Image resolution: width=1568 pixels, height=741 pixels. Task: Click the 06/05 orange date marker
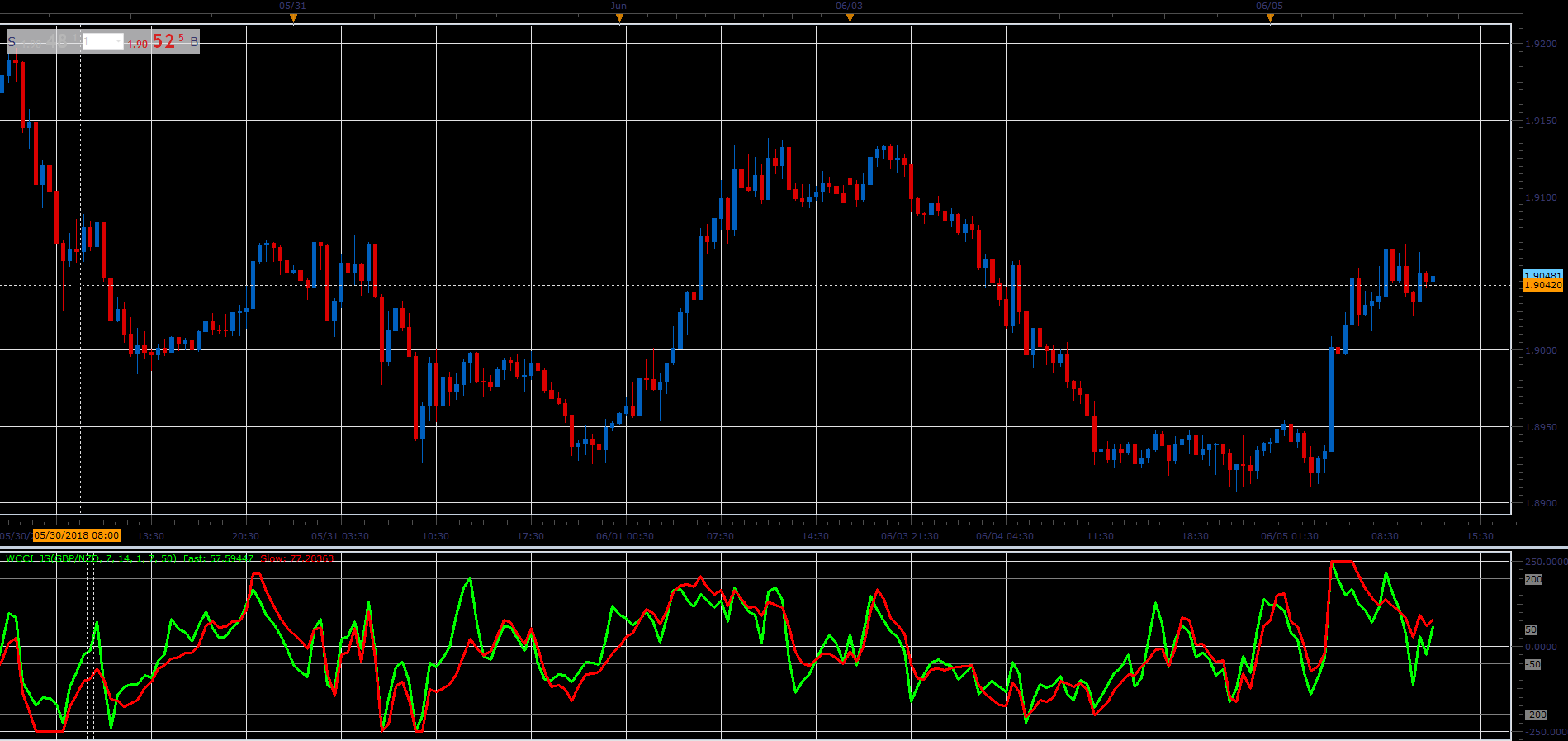[x=1270, y=18]
